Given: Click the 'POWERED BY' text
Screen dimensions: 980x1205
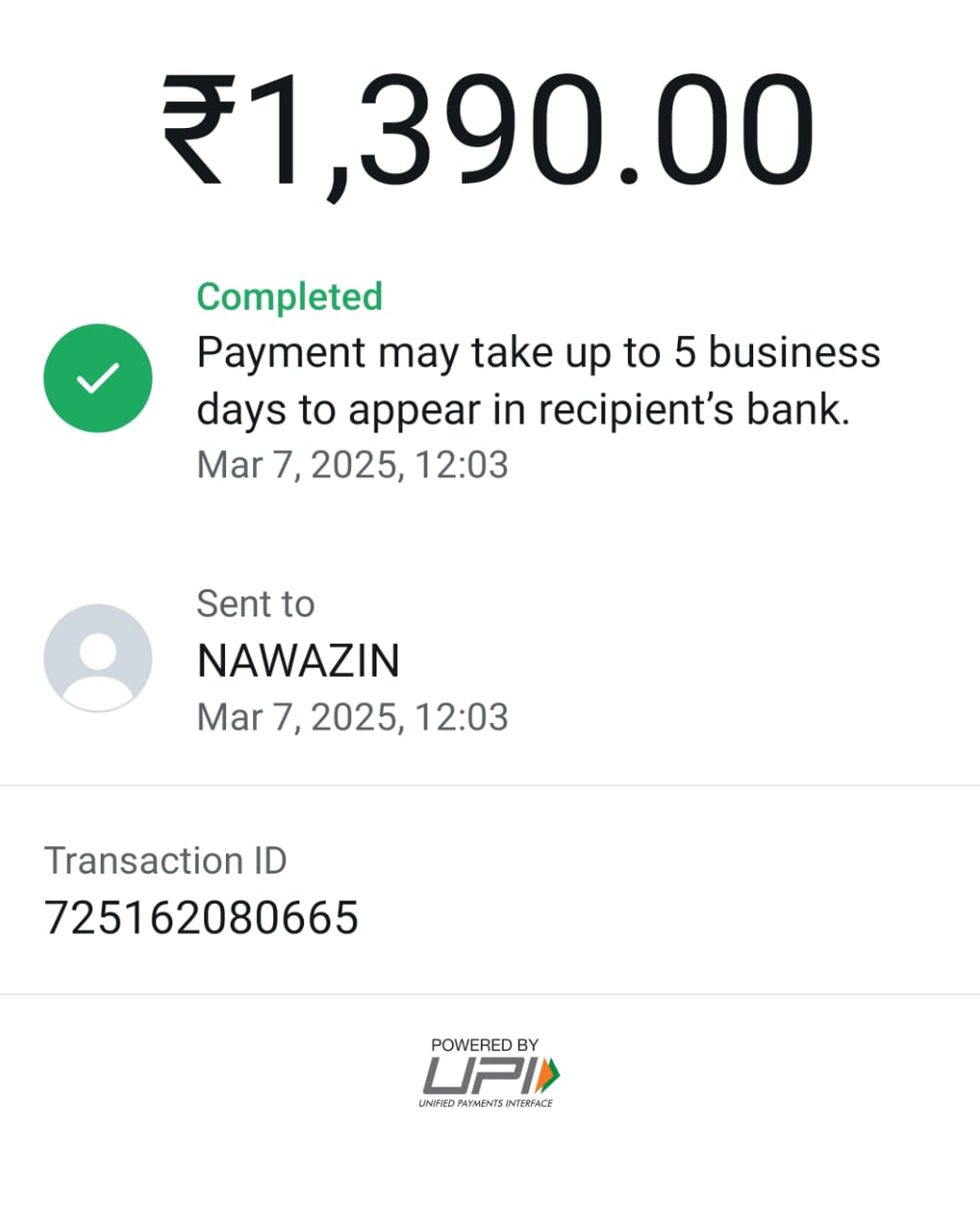Looking at the screenshot, I should tap(485, 1045).
